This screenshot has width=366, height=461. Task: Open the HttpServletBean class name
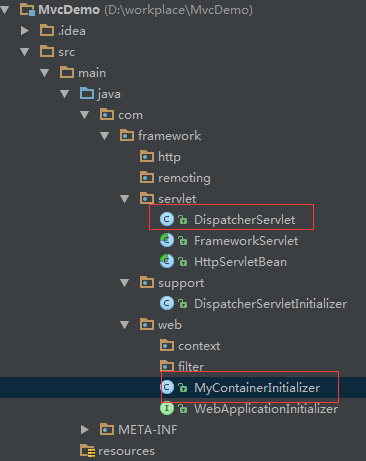(241, 262)
